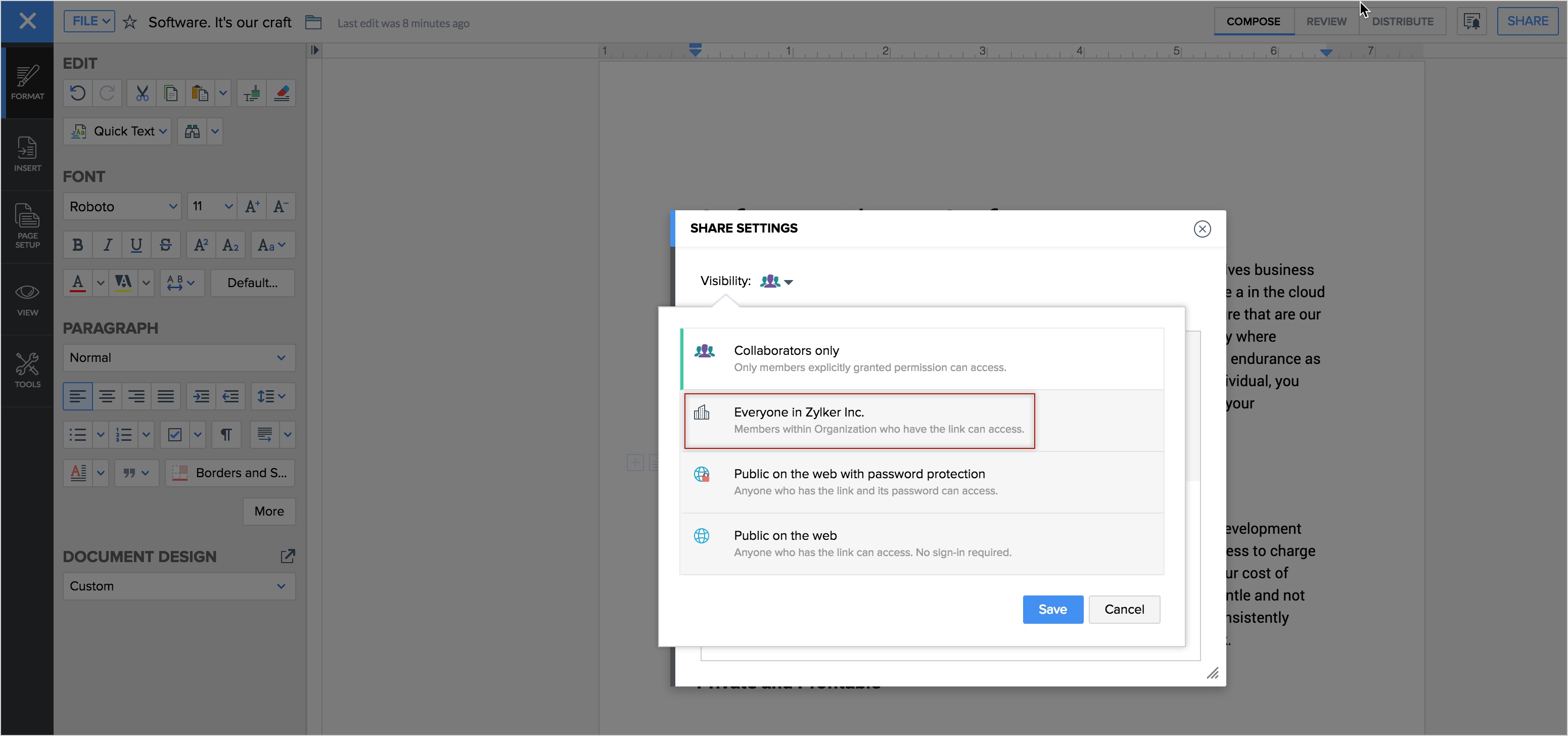This screenshot has width=1568, height=736.
Task: Click the Save button
Action: point(1052,610)
